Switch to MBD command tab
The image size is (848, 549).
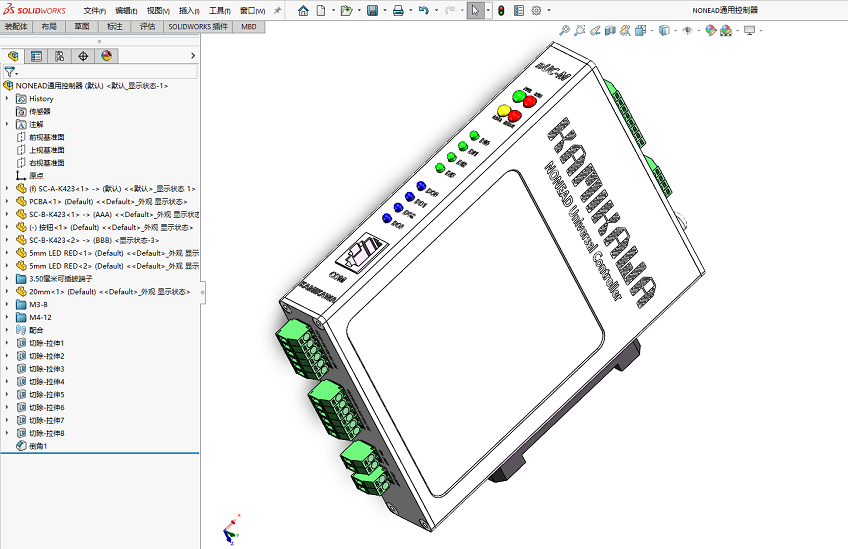pos(249,27)
